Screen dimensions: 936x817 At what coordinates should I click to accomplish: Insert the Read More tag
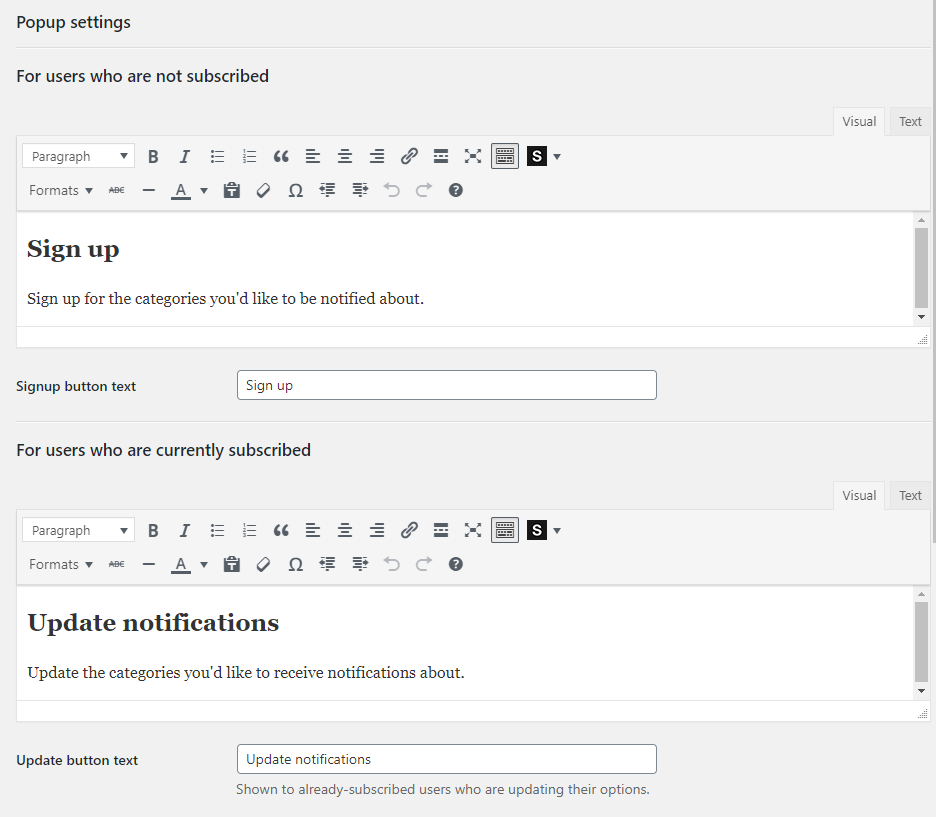click(x=441, y=156)
